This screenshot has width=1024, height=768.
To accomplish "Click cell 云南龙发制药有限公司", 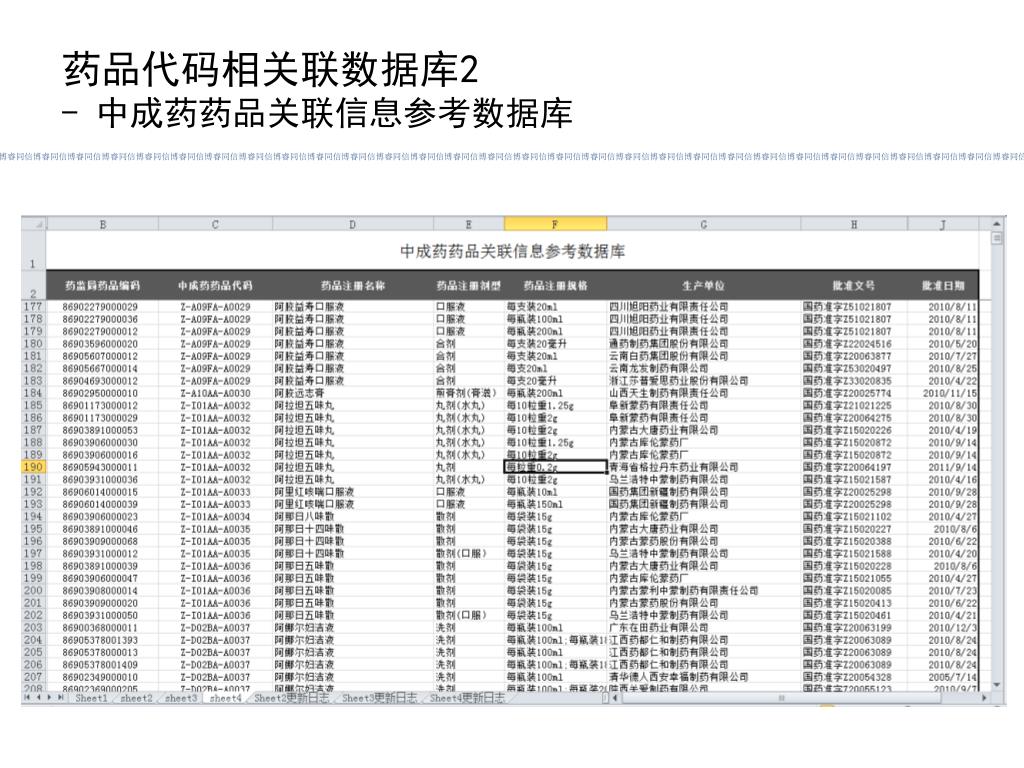I will pyautogui.click(x=703, y=368).
